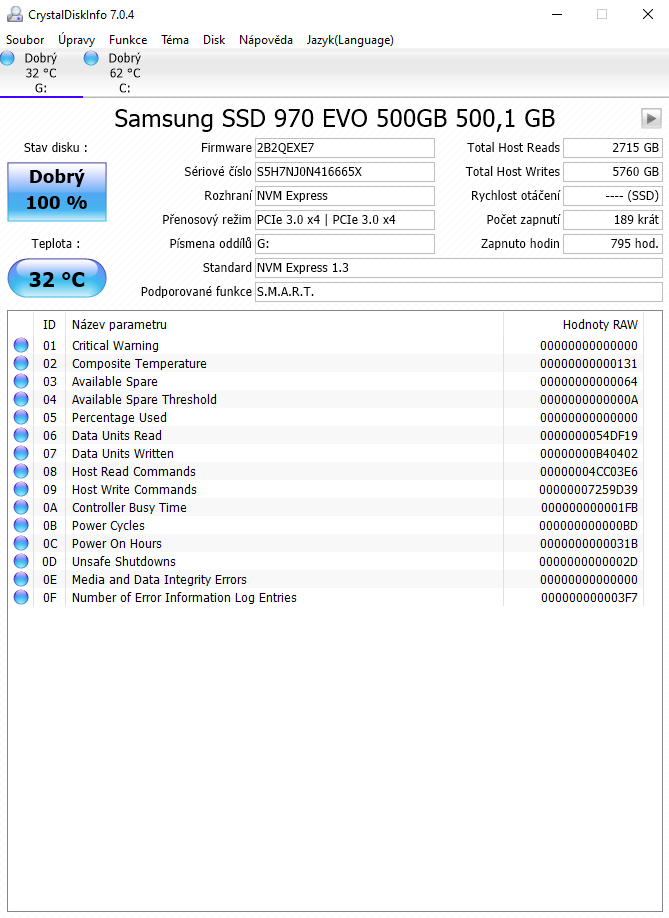Click next-disk arrow button beside drive name

point(651,118)
